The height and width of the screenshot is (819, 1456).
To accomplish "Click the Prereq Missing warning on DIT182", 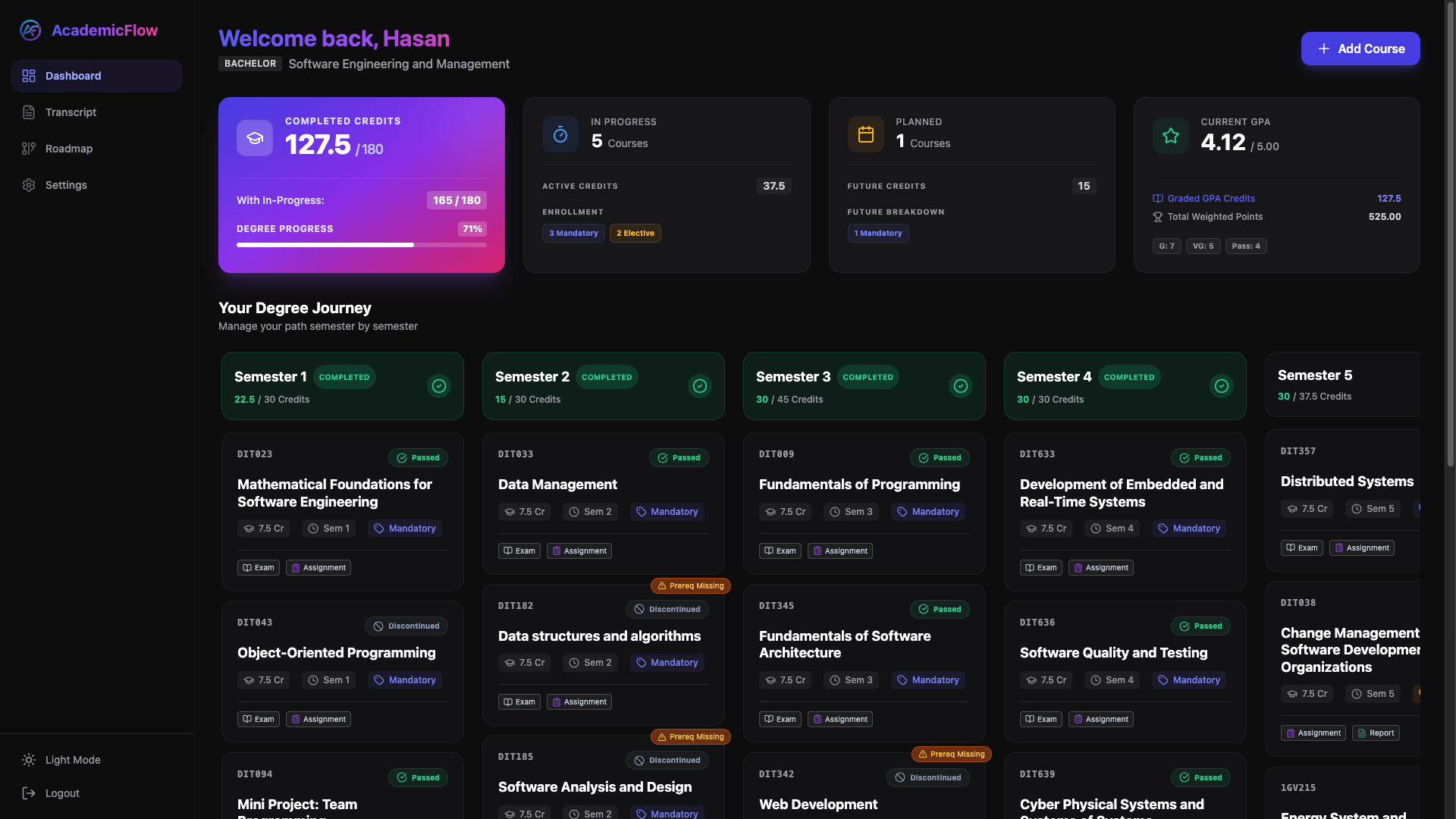I will 691,586.
